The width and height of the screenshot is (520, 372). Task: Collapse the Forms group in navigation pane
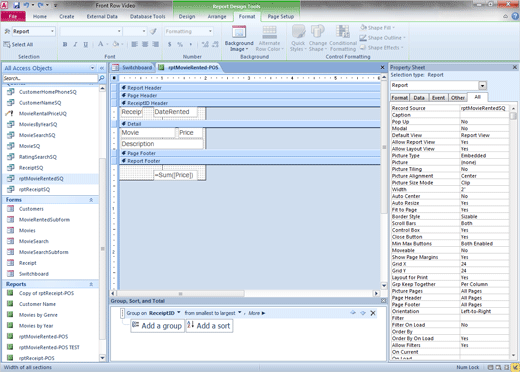91,200
